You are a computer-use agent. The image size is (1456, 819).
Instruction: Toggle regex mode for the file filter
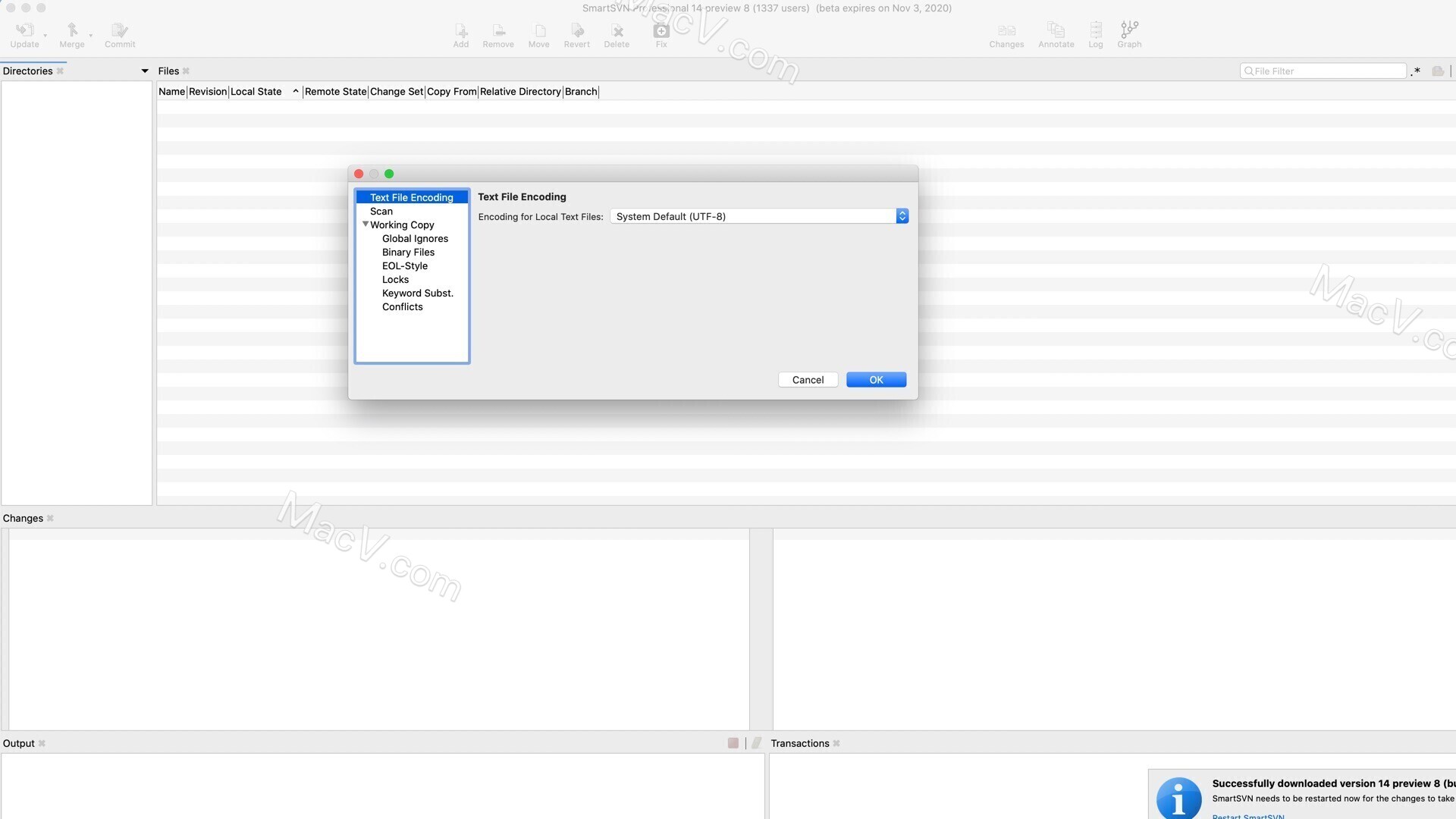[1415, 71]
